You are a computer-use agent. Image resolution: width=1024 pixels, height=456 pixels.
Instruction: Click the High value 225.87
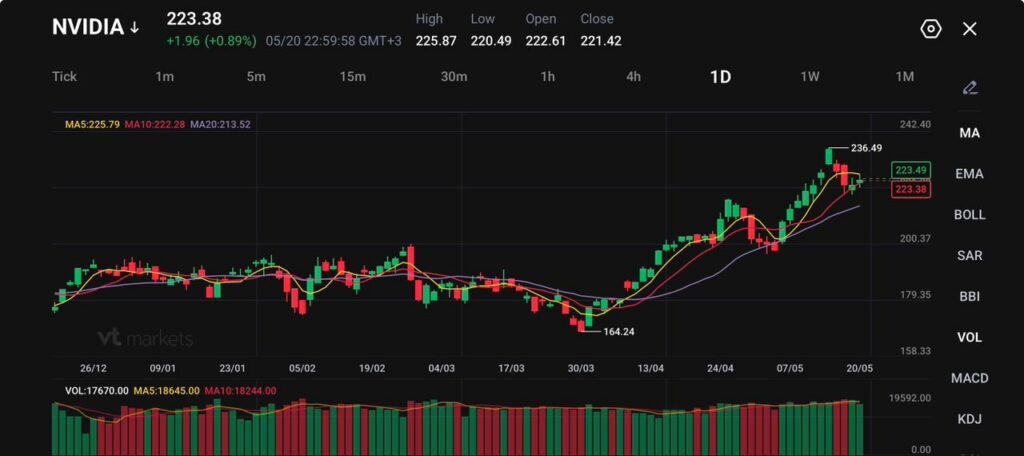436,41
